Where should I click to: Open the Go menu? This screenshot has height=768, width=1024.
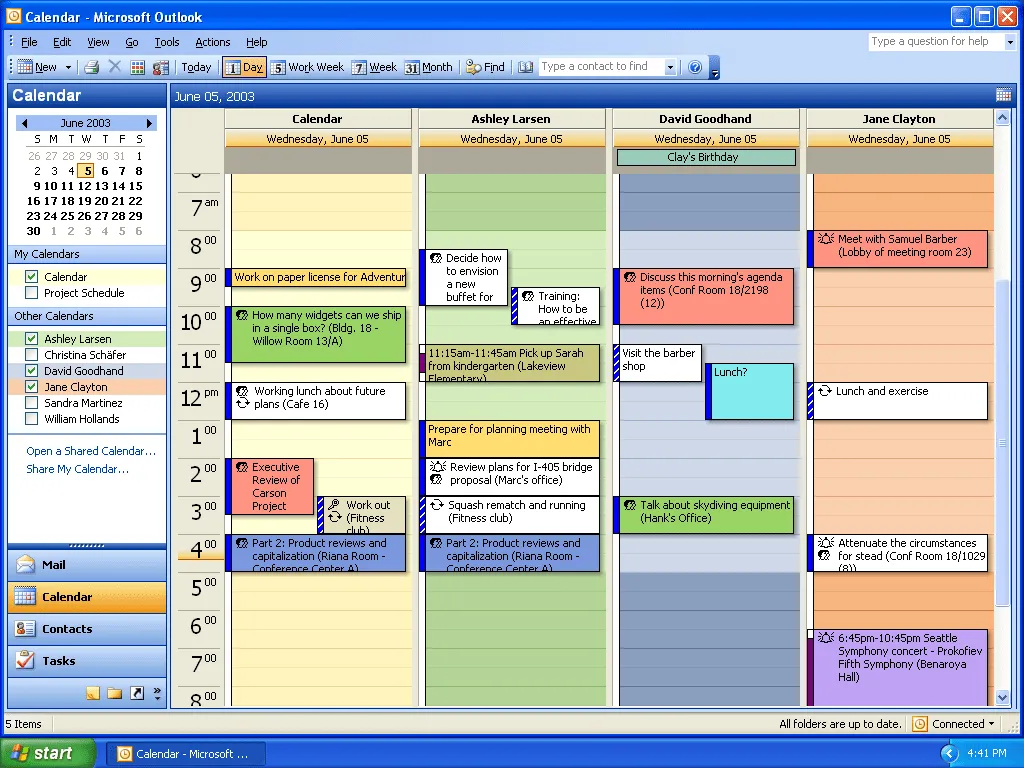point(132,42)
